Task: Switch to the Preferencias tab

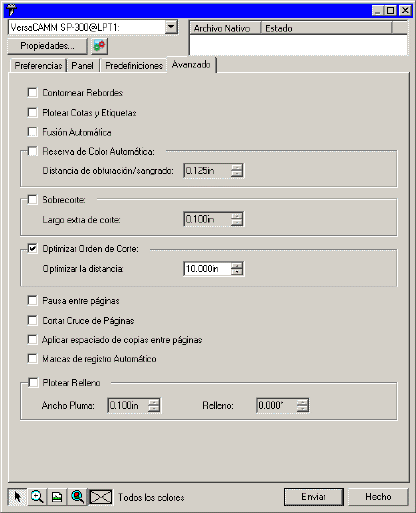Action: (38, 66)
